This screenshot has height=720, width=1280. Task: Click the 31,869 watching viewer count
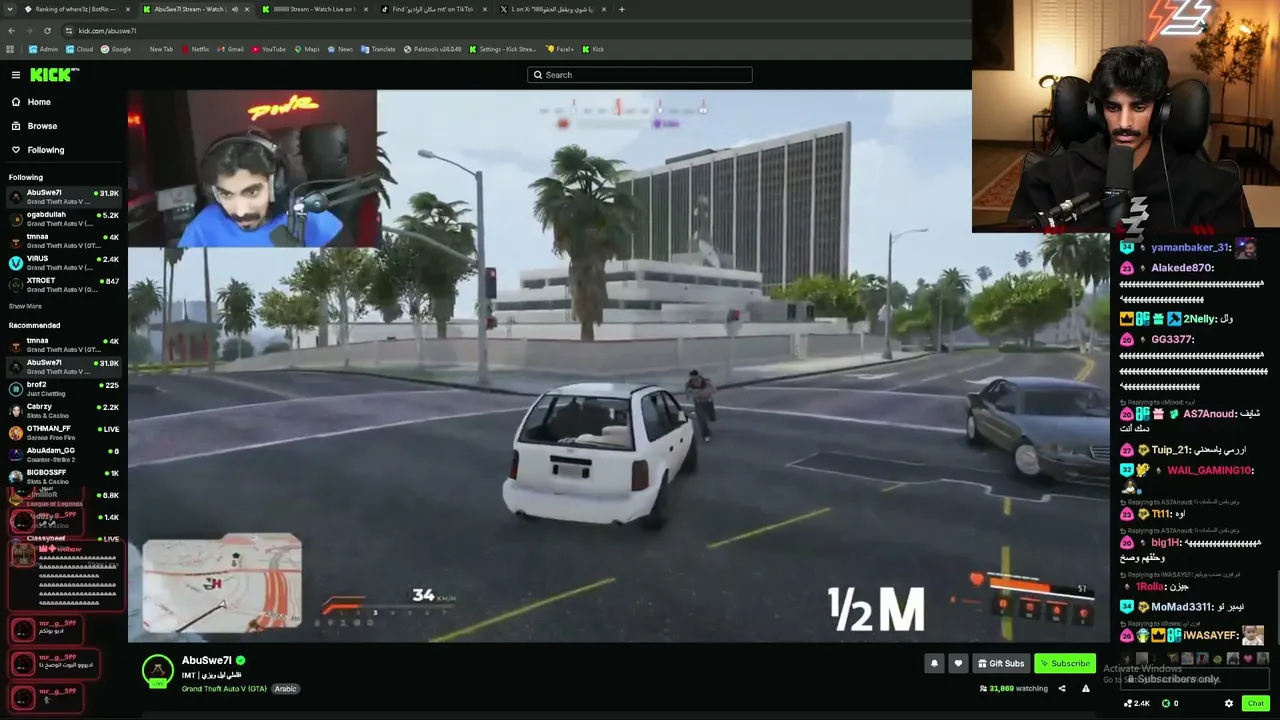point(1014,688)
